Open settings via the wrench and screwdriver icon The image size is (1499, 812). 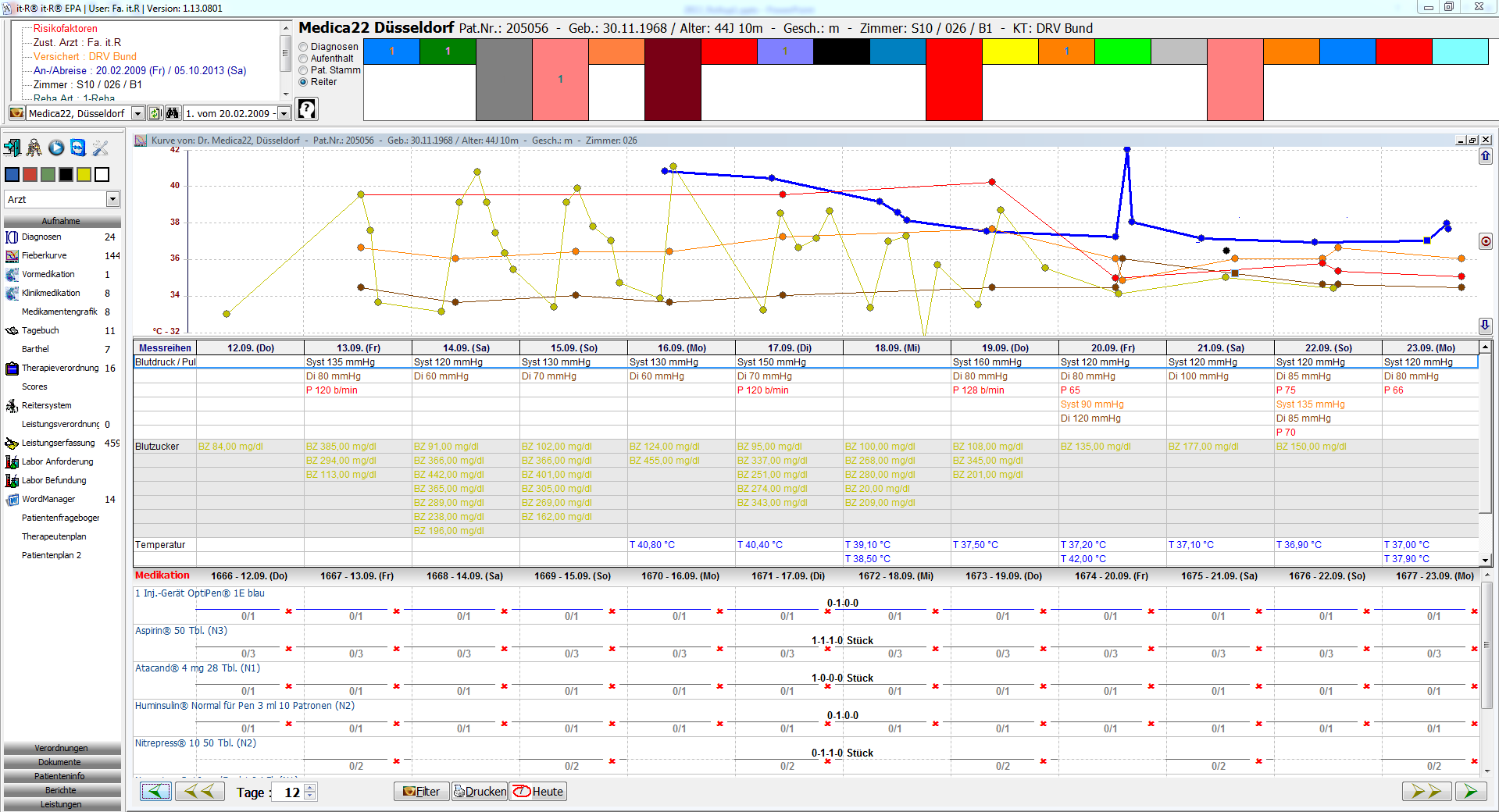pyautogui.click(x=100, y=148)
